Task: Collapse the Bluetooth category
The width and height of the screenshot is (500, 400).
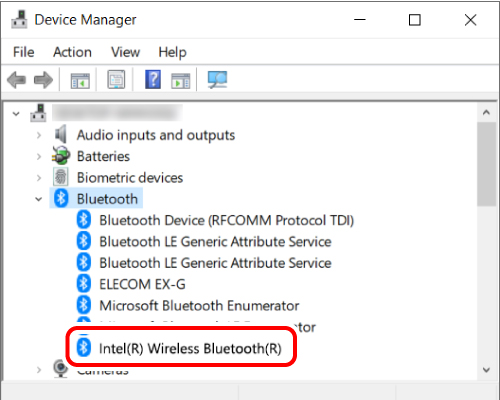Action: pos(39,199)
